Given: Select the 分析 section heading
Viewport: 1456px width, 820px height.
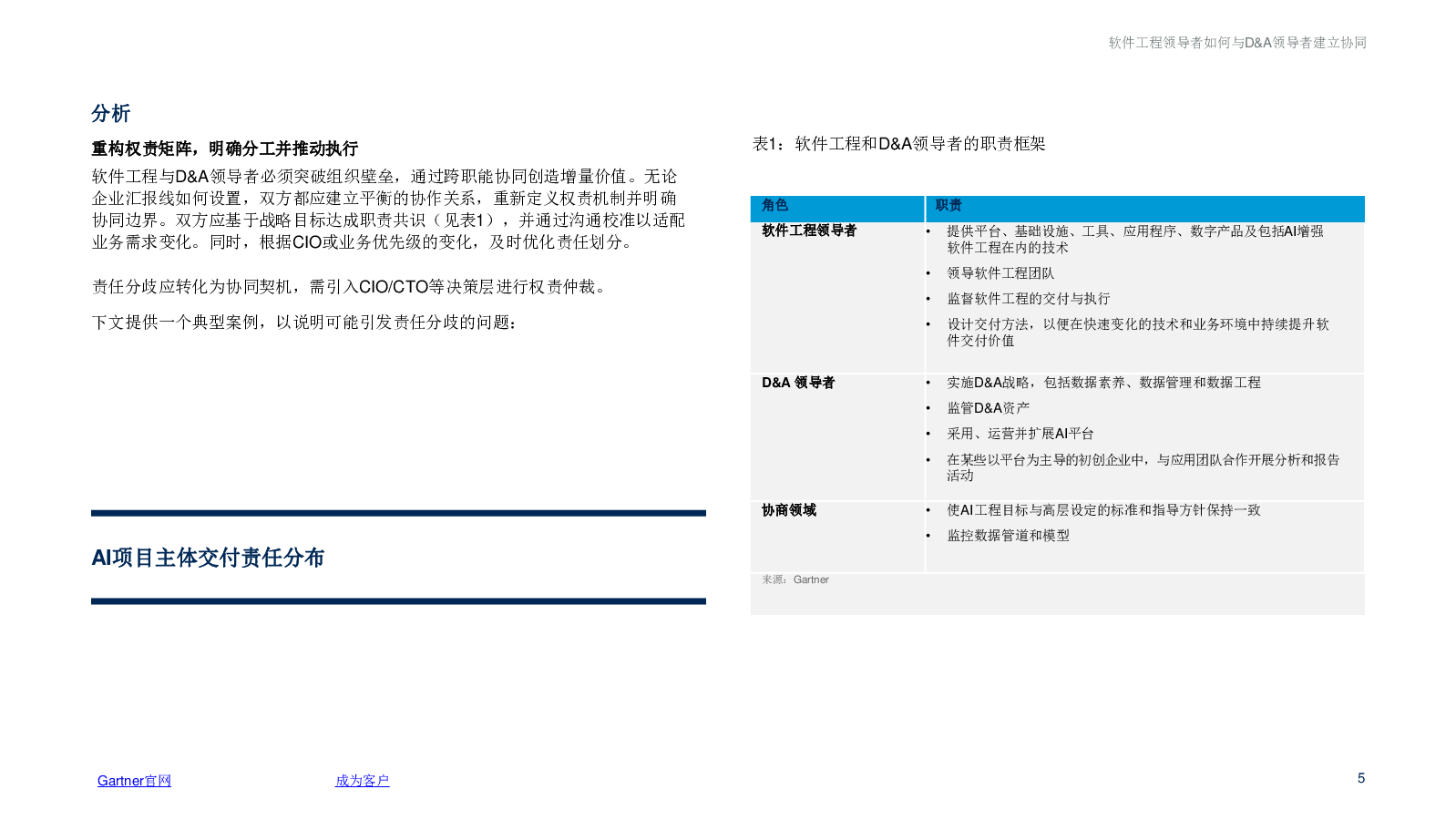Looking at the screenshot, I should (x=111, y=114).
